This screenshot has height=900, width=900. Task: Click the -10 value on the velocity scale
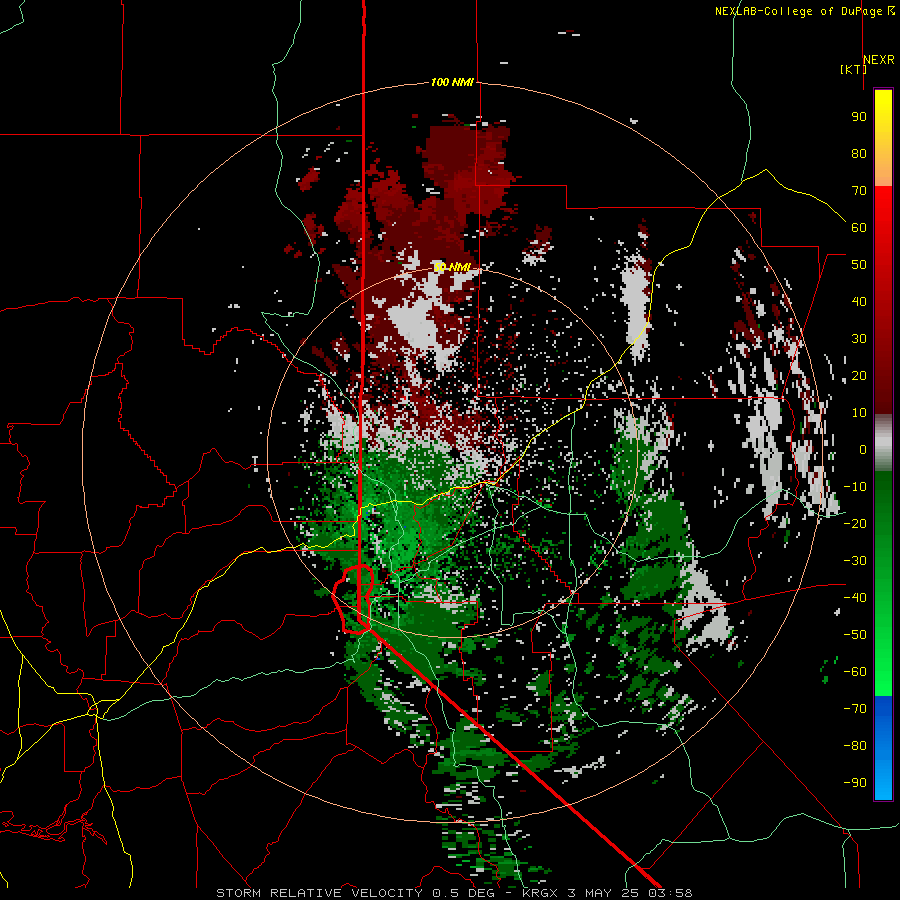(855, 487)
